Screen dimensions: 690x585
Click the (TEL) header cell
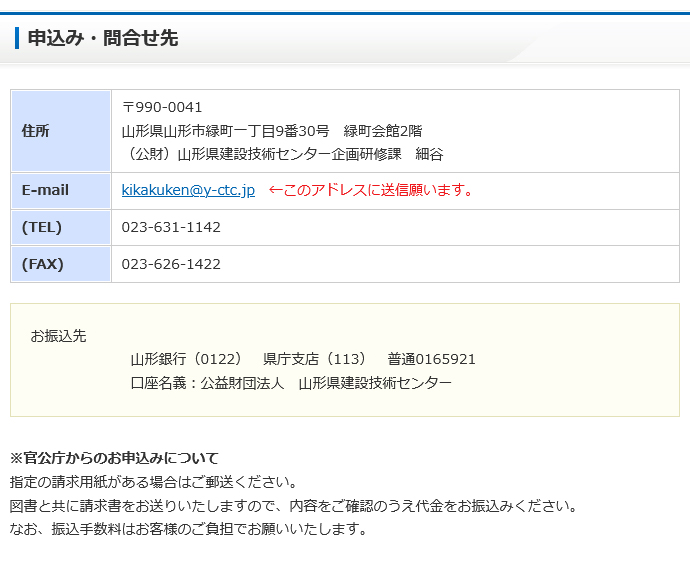tap(61, 227)
